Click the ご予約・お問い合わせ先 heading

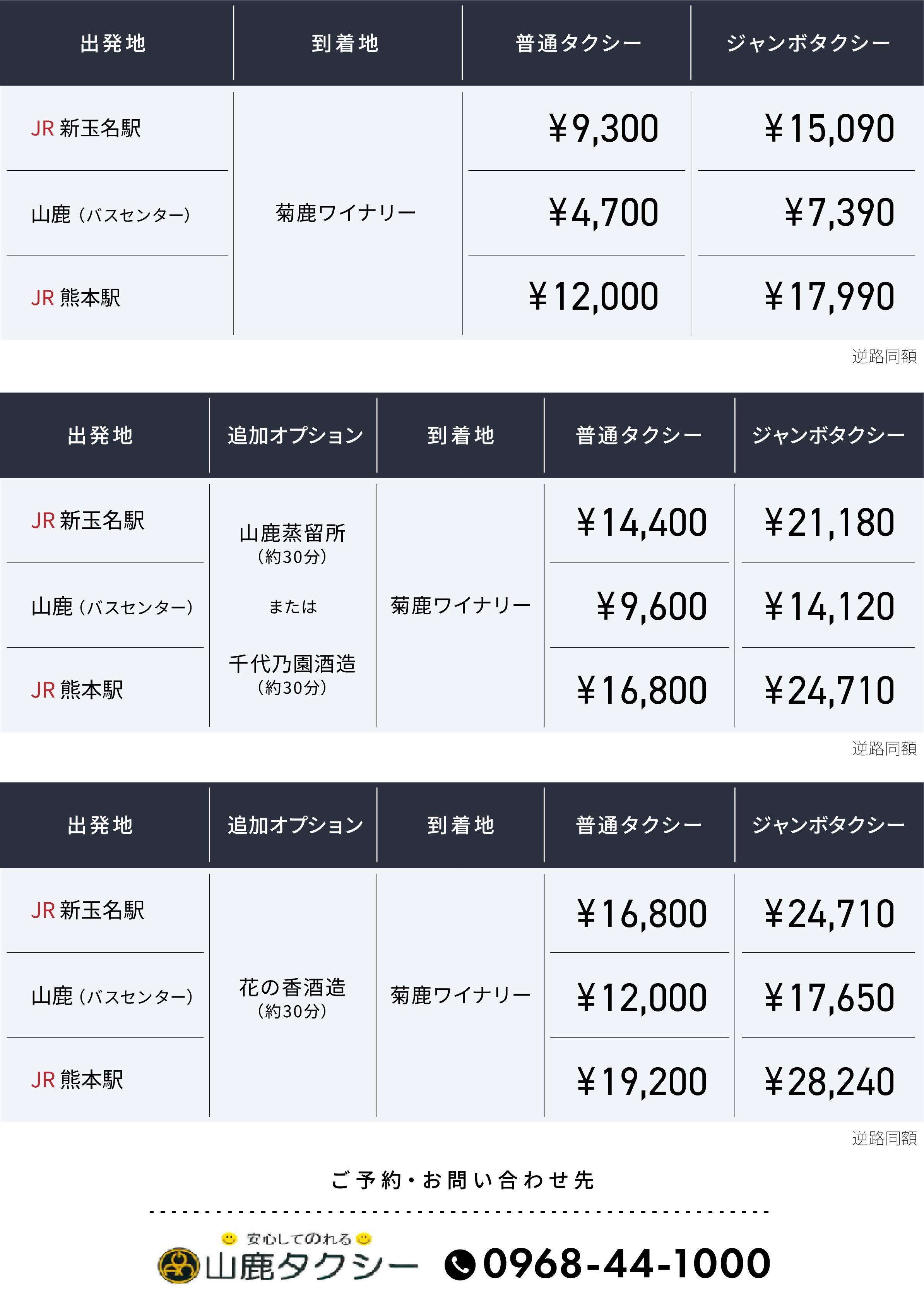(x=462, y=1181)
